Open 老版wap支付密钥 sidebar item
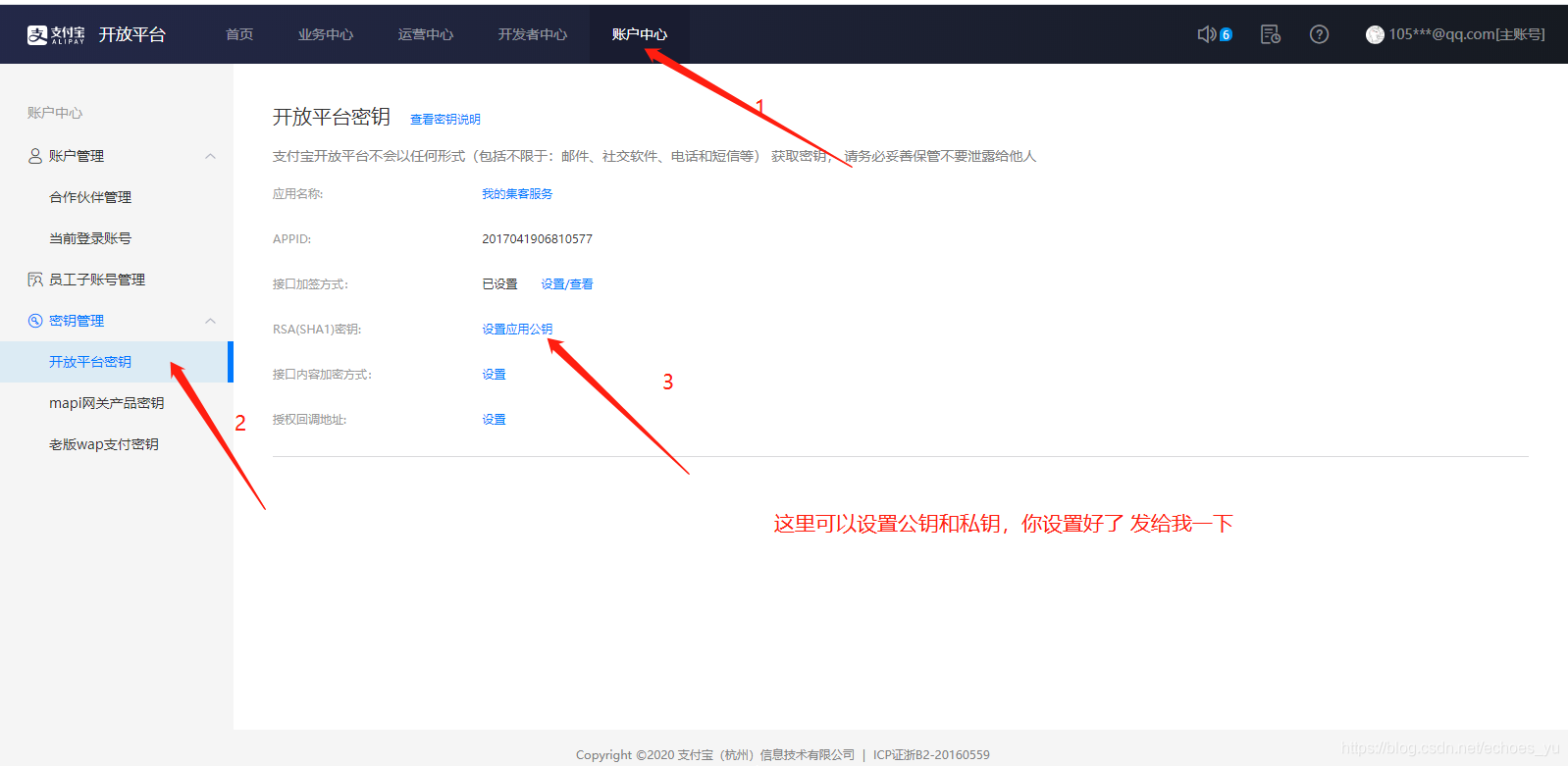The height and width of the screenshot is (766, 1568). tap(104, 444)
